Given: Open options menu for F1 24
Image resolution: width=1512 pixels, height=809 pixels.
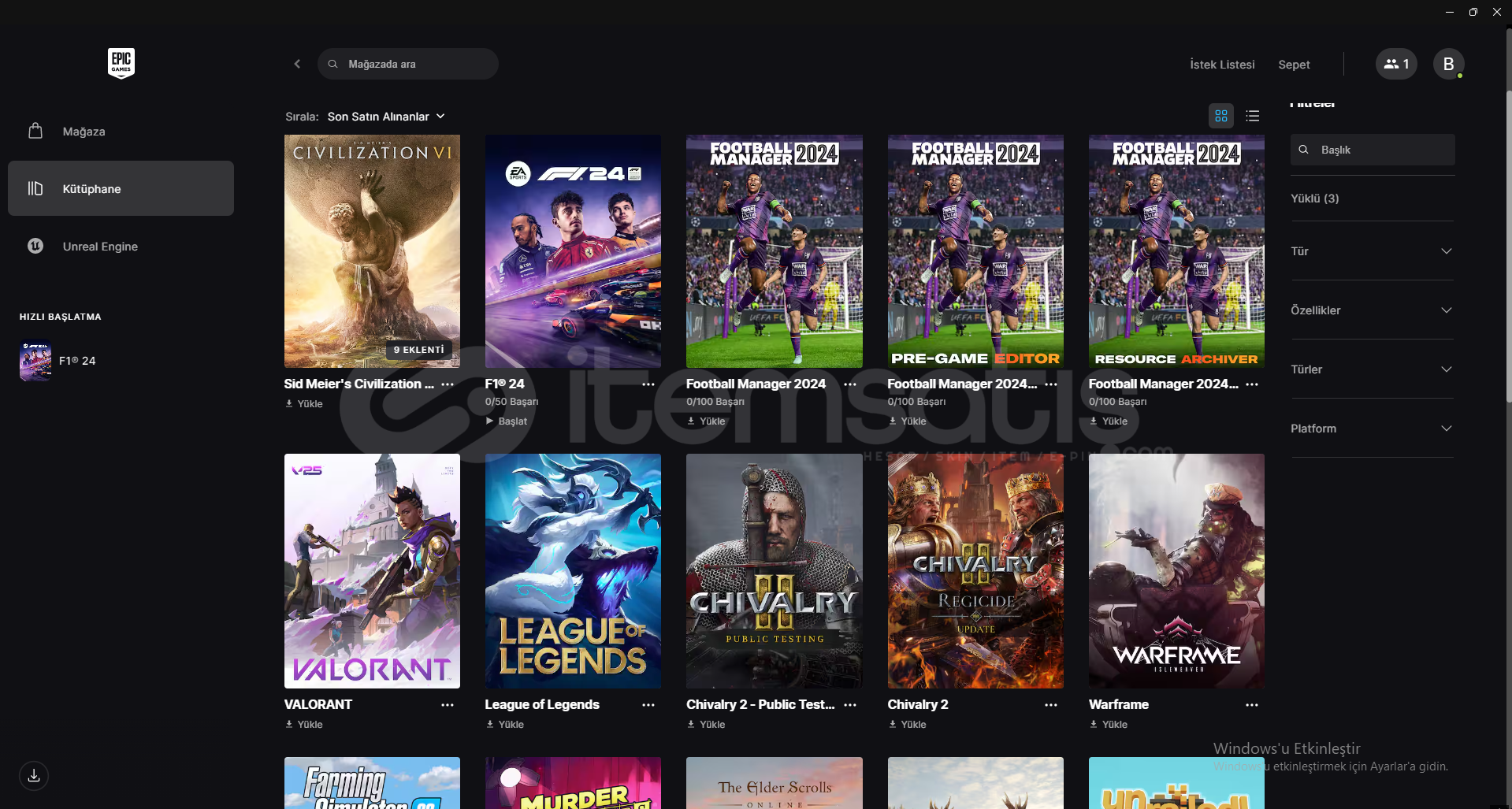Looking at the screenshot, I should pyautogui.click(x=648, y=384).
